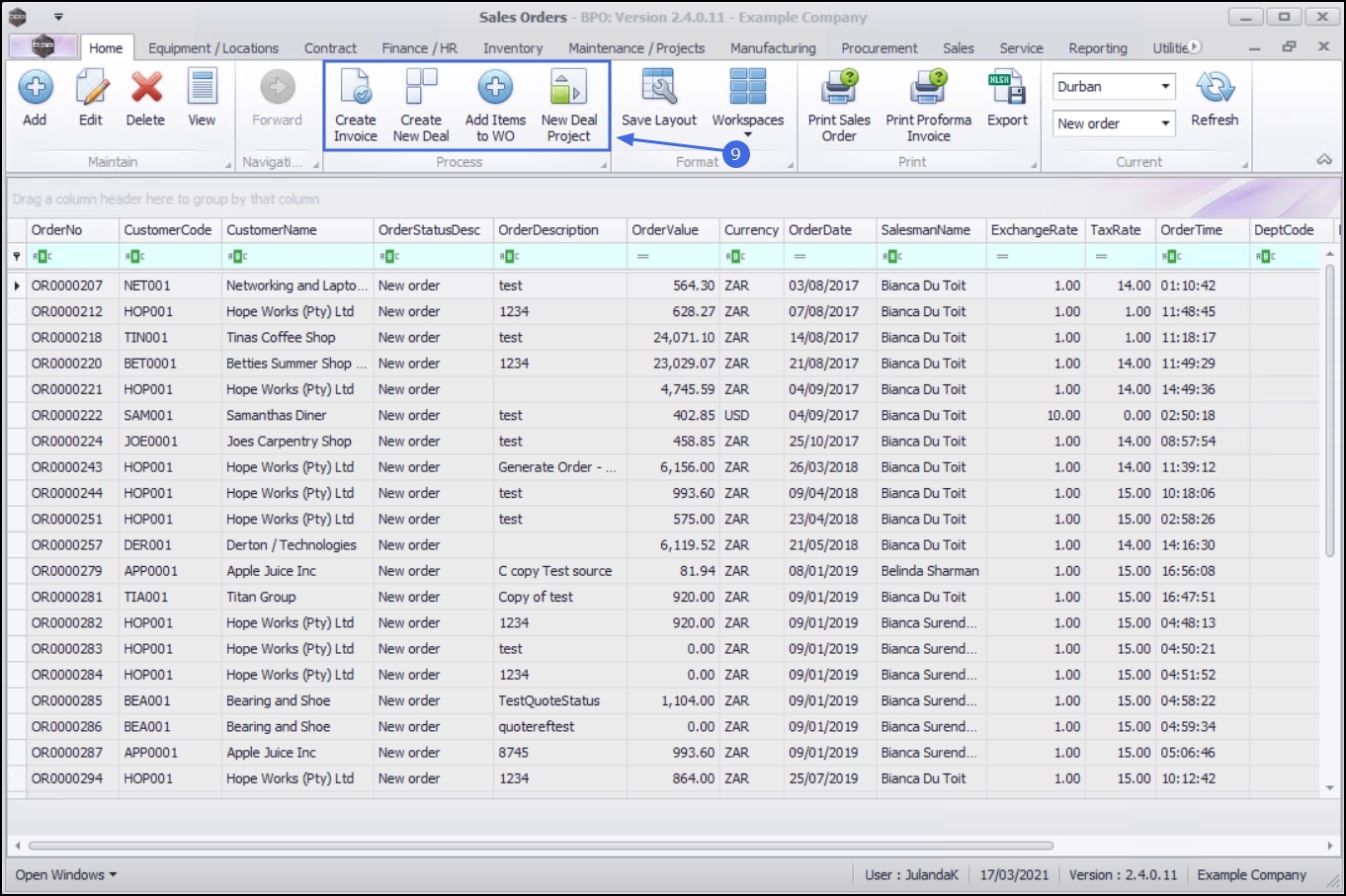Click the OrderValue filter equals icon
Viewport: 1346px width, 896px height.
(642, 257)
